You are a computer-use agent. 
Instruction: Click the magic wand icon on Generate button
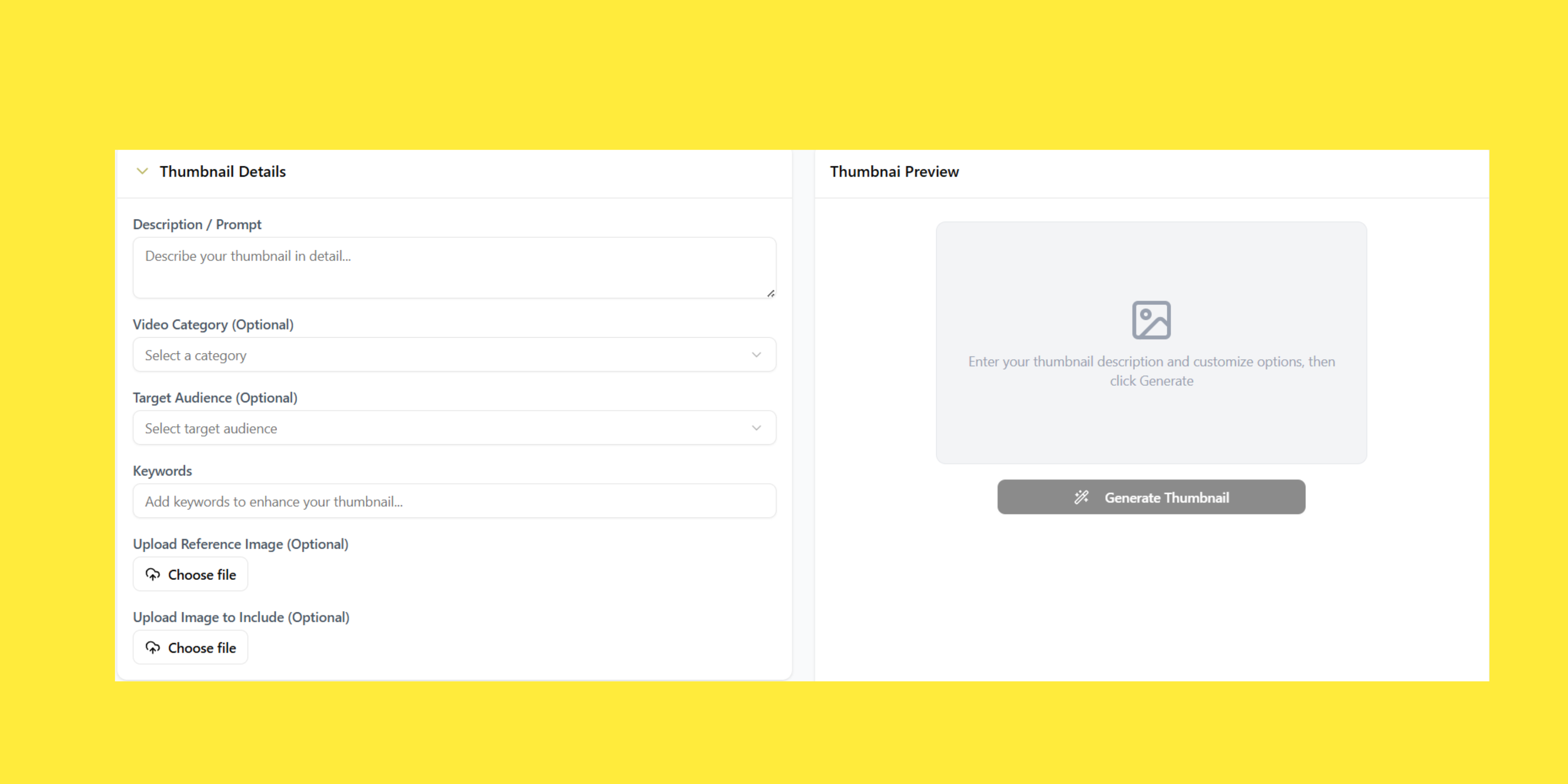[x=1081, y=497]
